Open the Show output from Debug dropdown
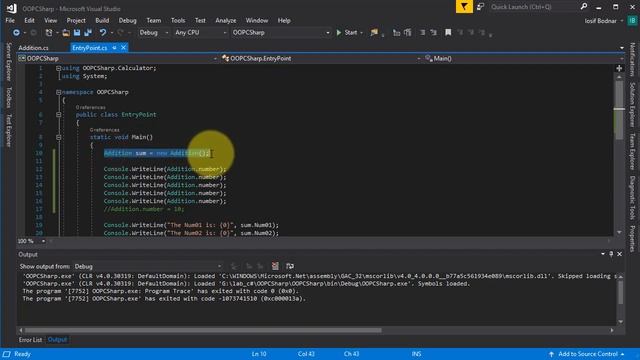Viewport: 640px width, 360px height. click(x=148, y=266)
